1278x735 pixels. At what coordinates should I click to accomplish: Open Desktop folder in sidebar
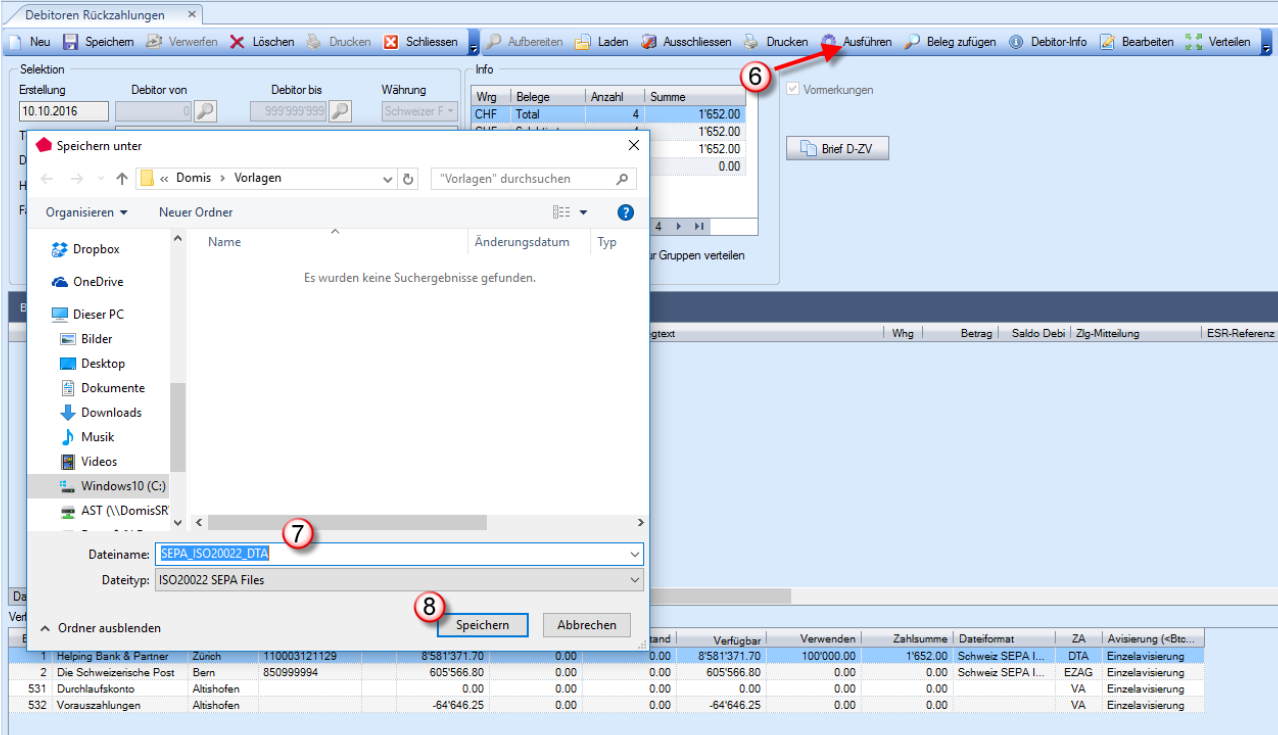tap(103, 363)
